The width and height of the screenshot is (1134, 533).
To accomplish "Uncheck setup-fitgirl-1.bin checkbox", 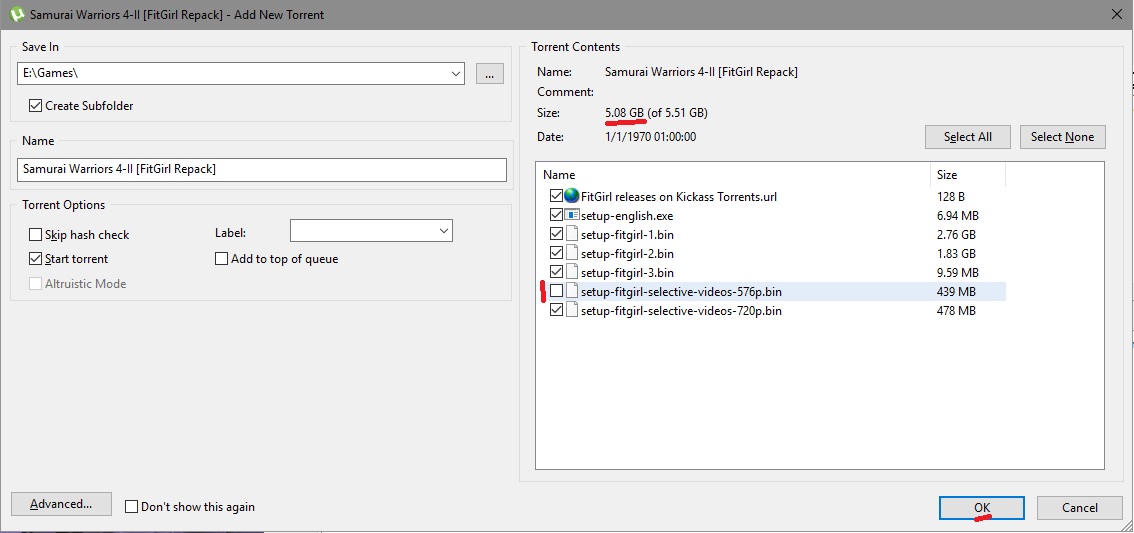I will (555, 234).
